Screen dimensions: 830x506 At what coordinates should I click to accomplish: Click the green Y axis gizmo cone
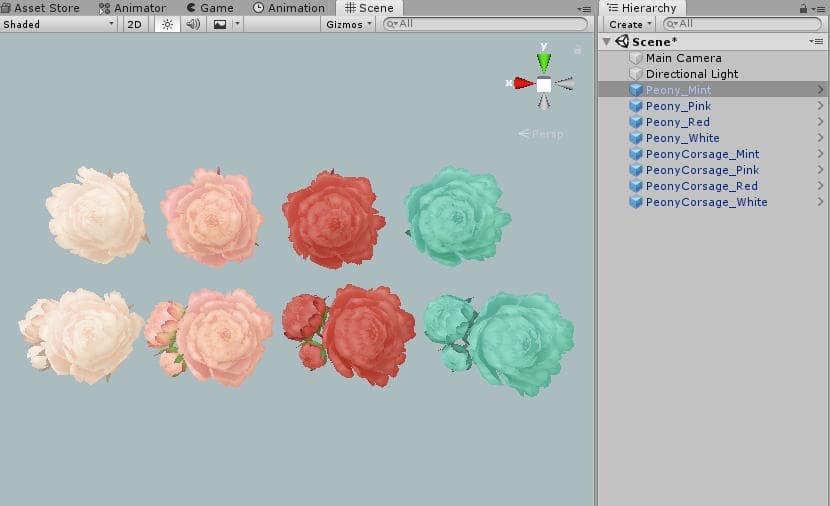(543, 62)
